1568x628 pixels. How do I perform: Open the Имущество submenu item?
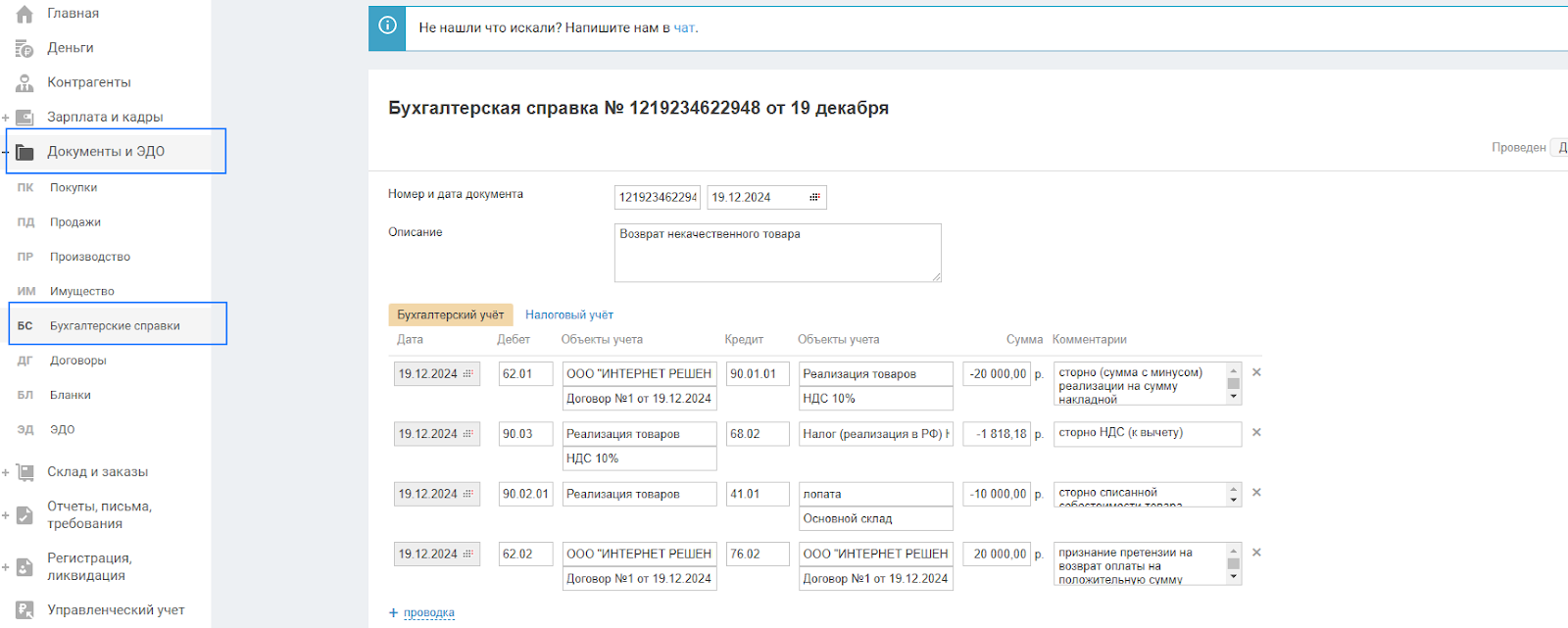(x=82, y=291)
